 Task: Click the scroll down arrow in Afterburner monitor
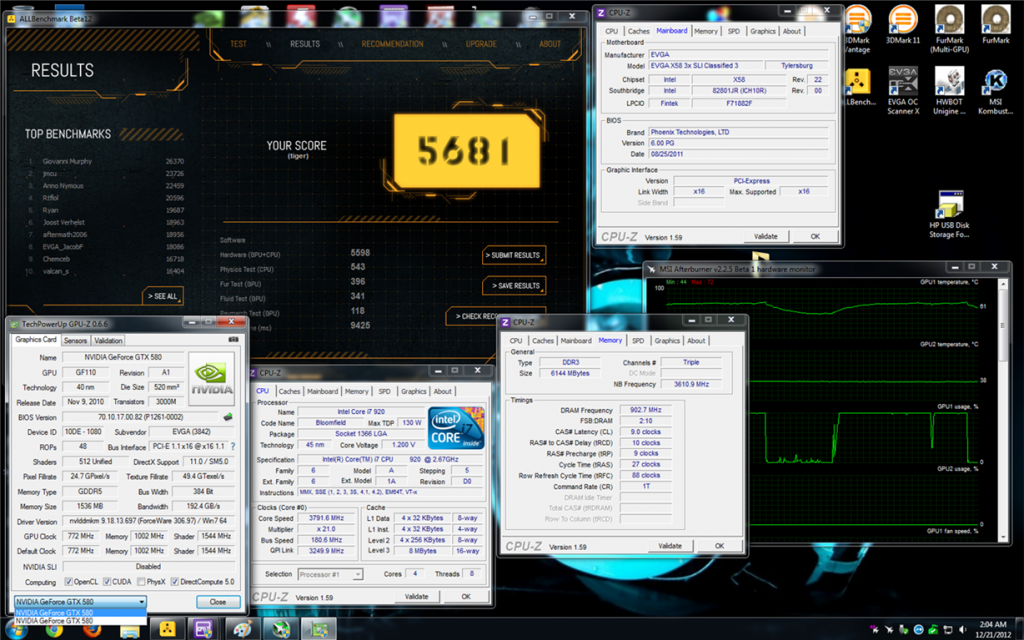pos(1004,537)
